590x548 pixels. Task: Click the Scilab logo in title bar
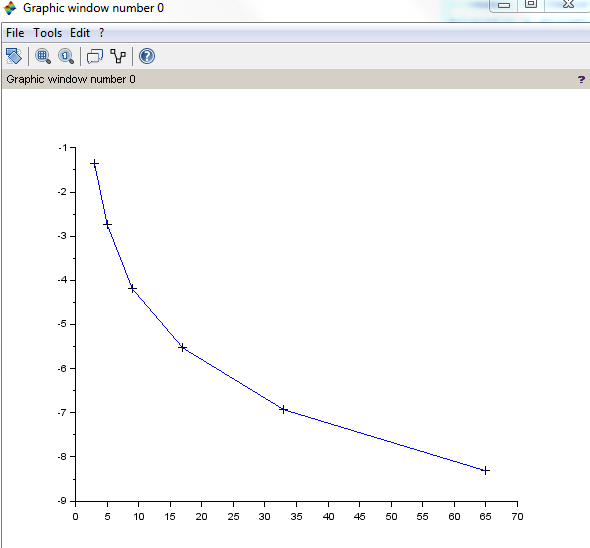pos(10,8)
